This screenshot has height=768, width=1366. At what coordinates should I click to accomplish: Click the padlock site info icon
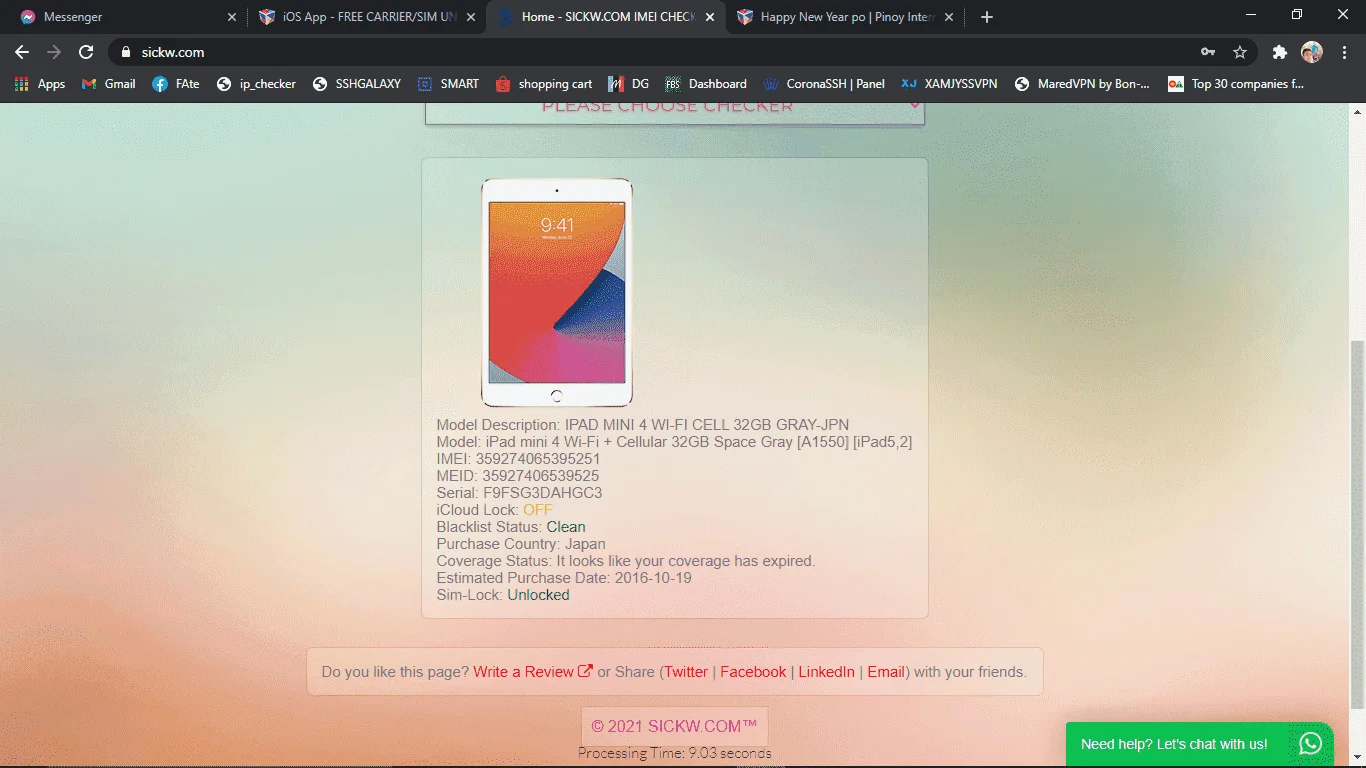[x=125, y=52]
